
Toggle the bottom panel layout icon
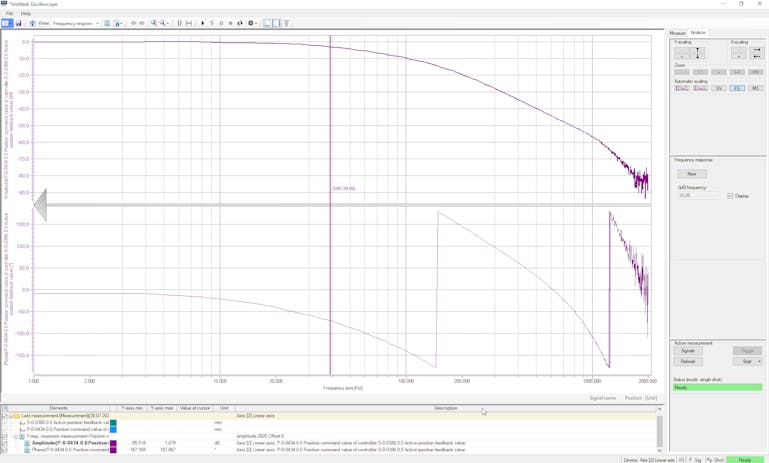(267, 23)
